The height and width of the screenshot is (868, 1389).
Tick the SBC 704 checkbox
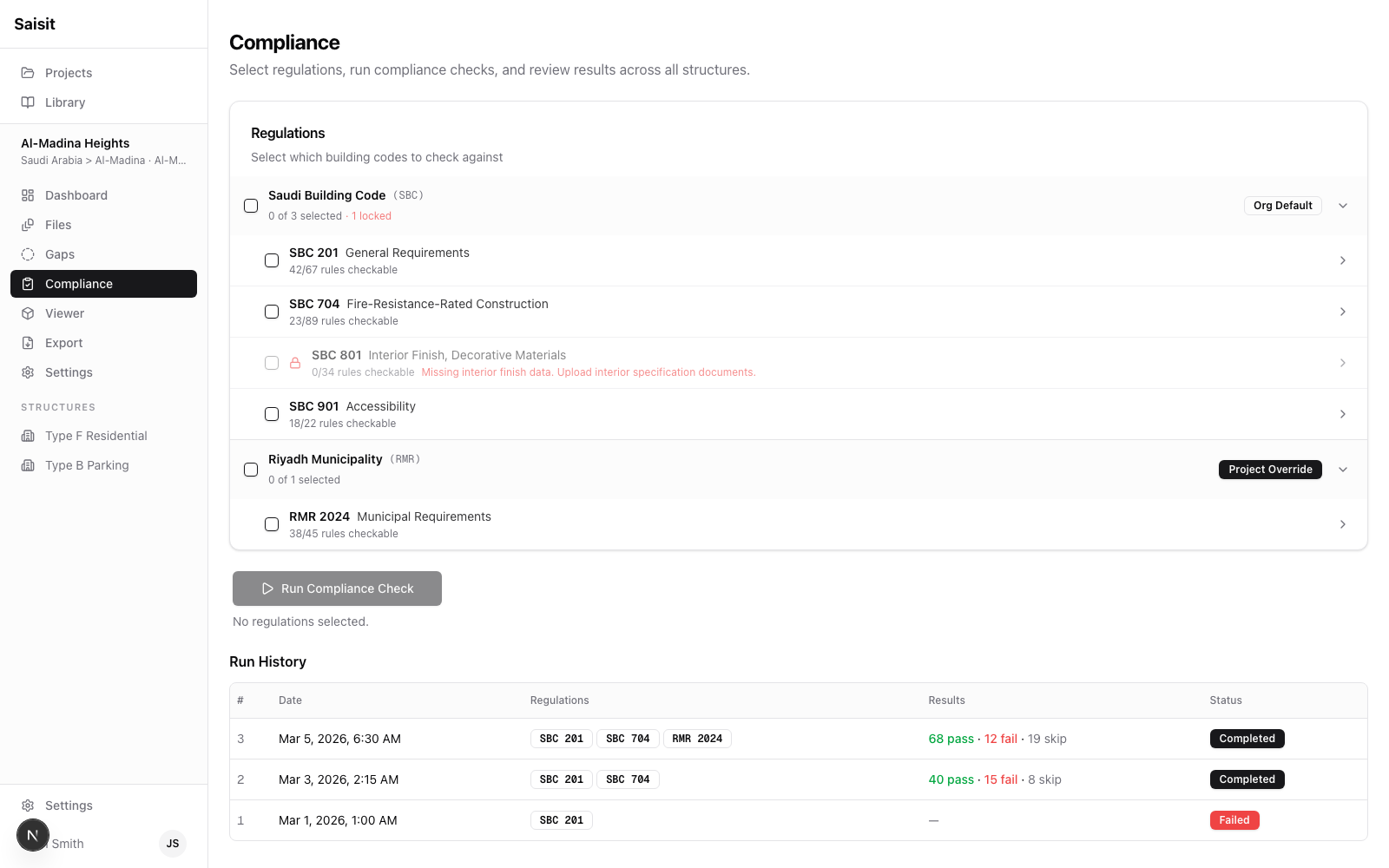[x=272, y=312]
